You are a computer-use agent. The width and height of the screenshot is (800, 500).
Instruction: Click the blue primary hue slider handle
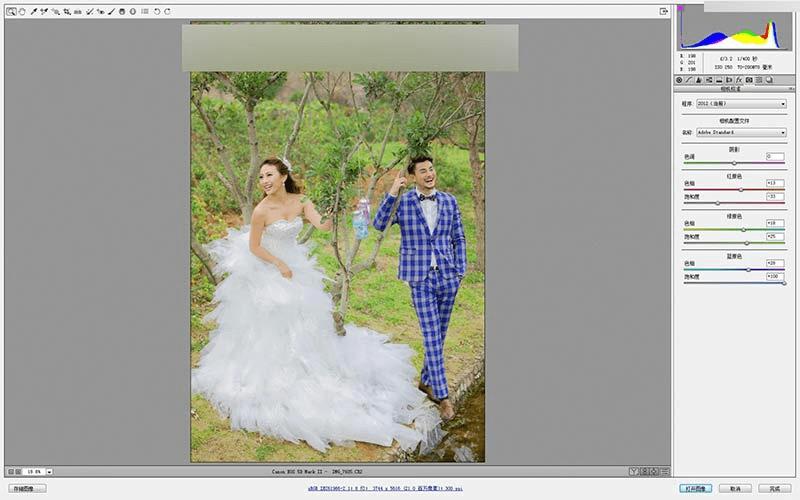(748, 270)
